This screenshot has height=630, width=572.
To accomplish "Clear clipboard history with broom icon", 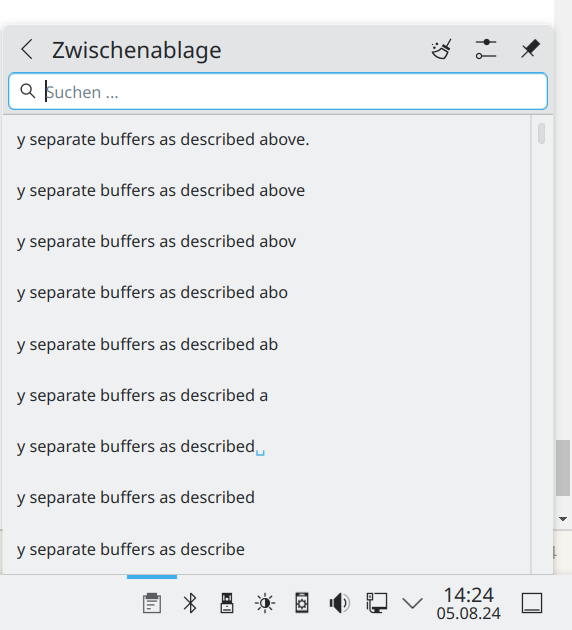I will (x=441, y=49).
